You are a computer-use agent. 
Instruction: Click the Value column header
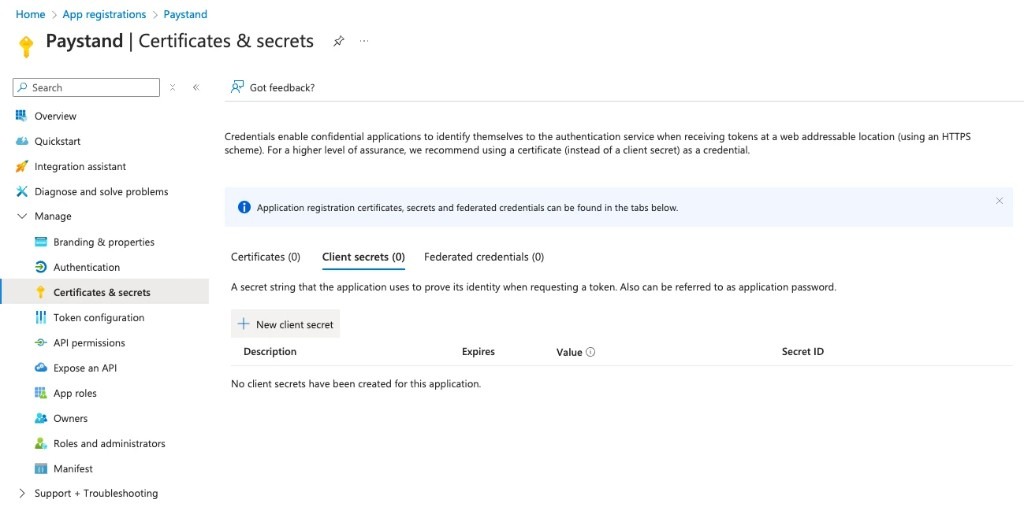pyautogui.click(x=569, y=352)
